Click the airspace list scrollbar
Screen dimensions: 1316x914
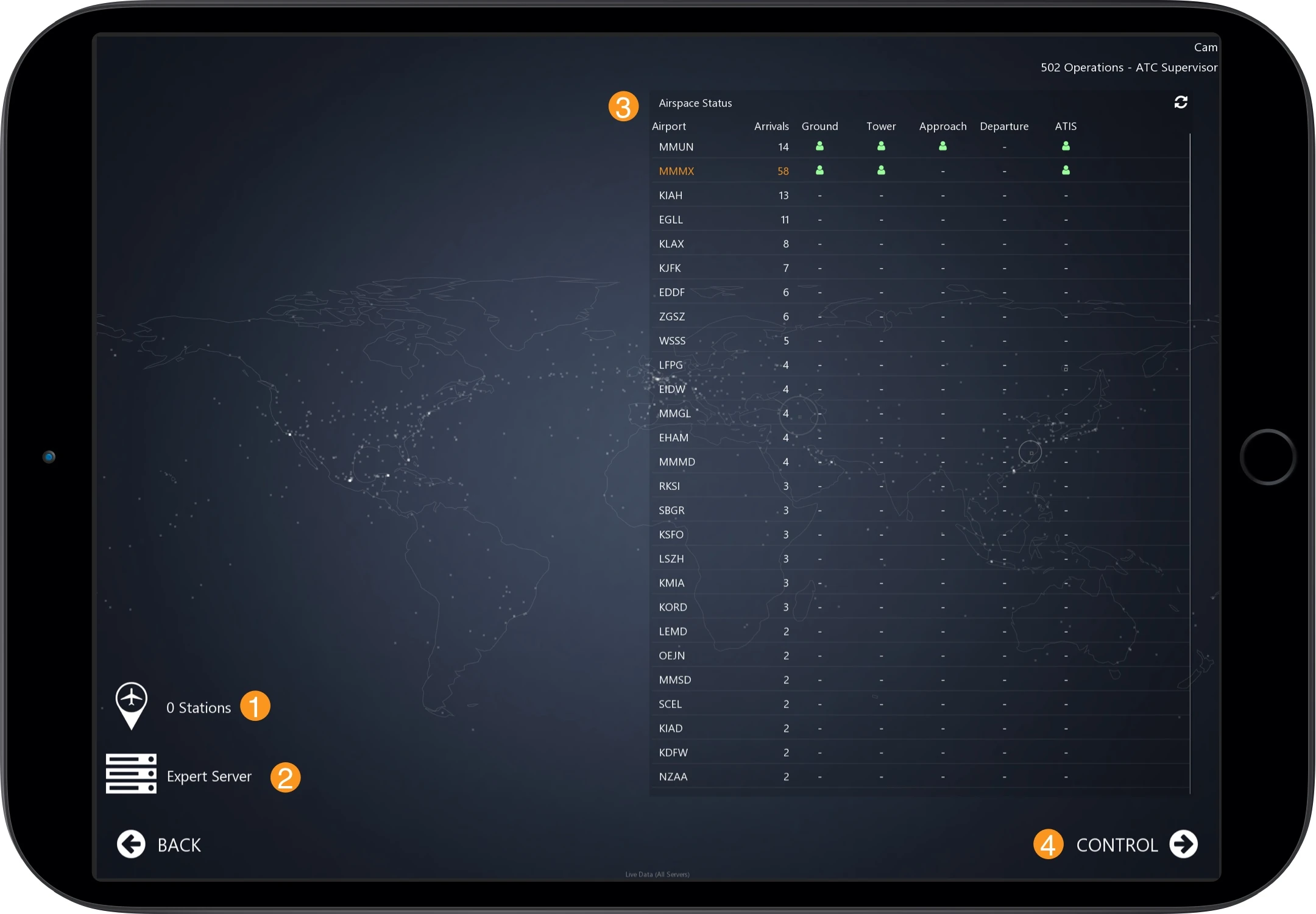coord(1189,219)
